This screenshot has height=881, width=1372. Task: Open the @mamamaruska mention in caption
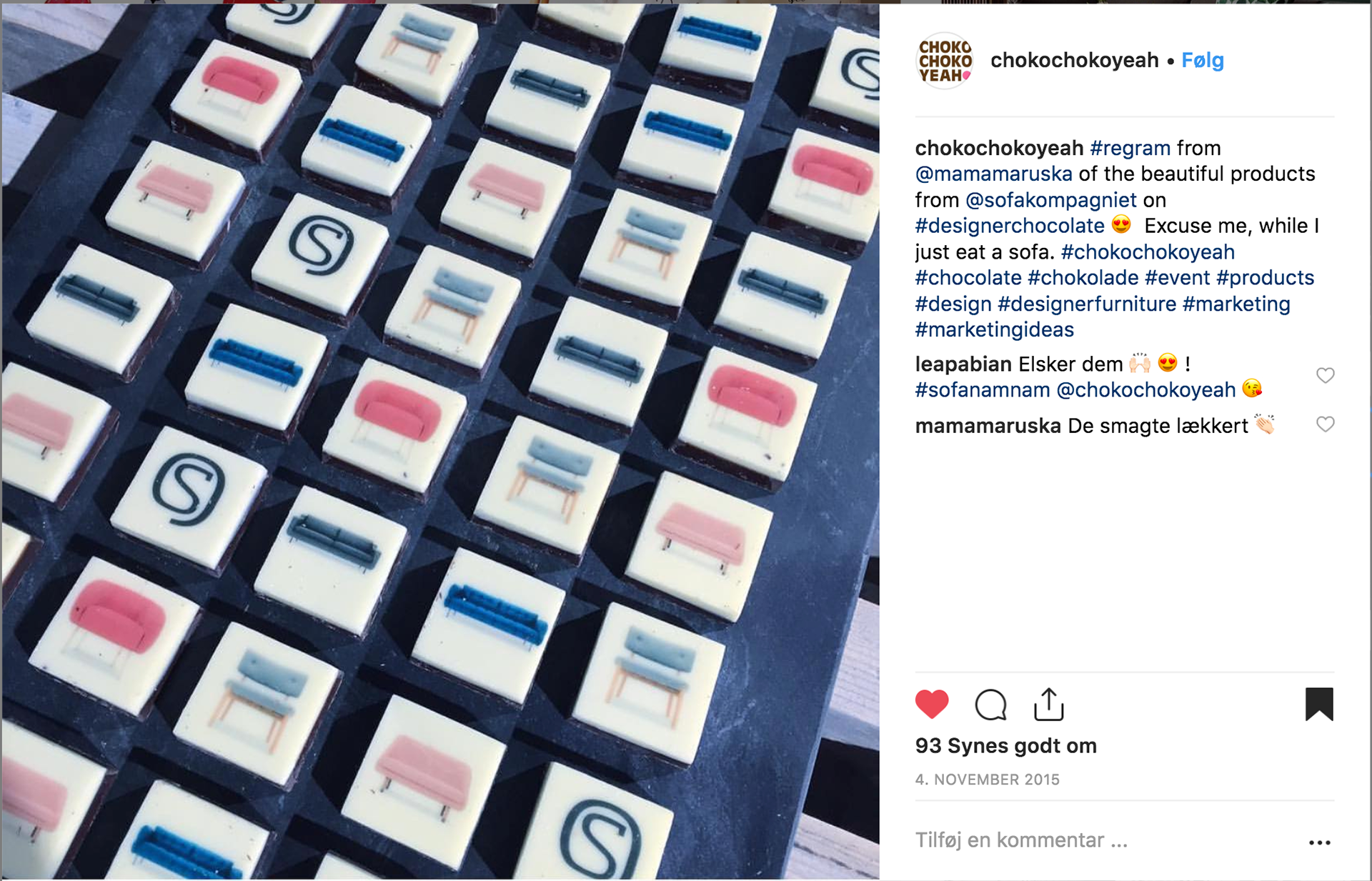[x=993, y=174]
